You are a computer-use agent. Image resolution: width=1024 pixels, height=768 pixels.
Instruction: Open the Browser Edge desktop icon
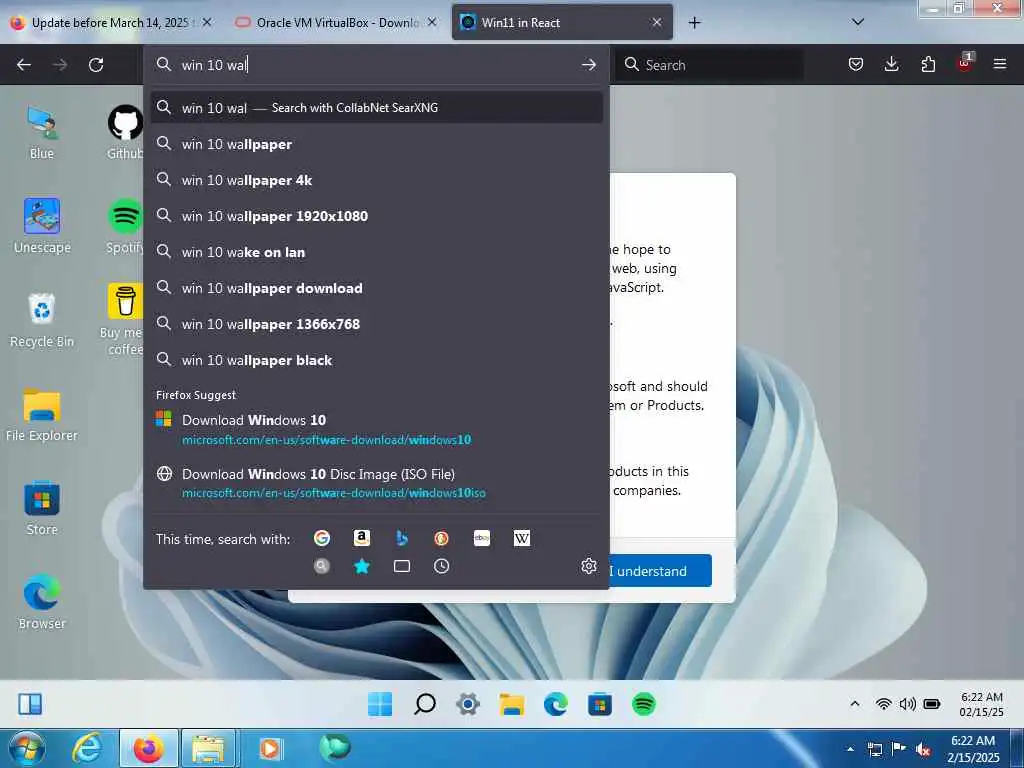click(x=42, y=602)
